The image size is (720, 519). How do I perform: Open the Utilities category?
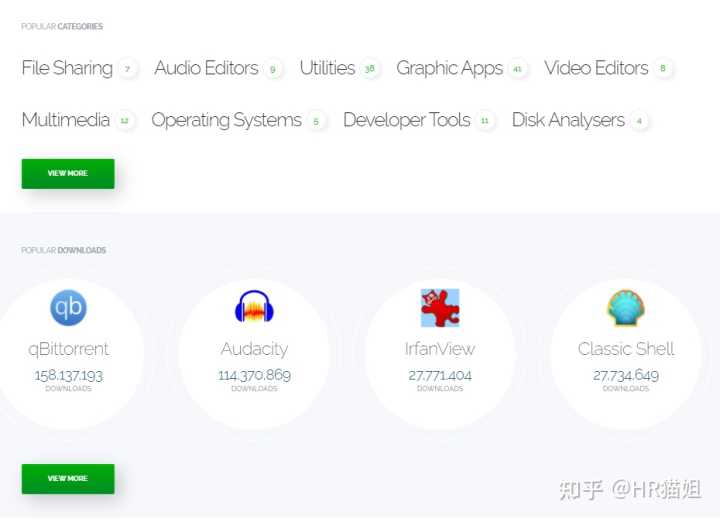[x=327, y=68]
